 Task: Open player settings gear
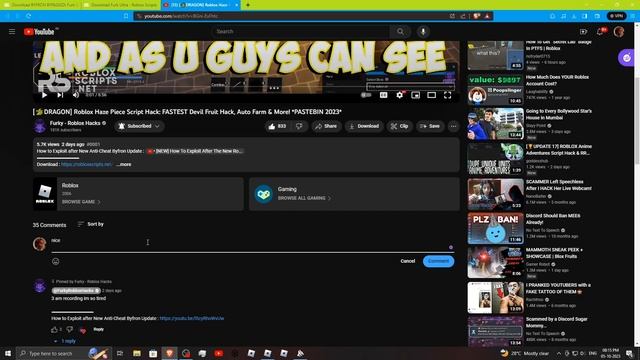click(x=400, y=95)
